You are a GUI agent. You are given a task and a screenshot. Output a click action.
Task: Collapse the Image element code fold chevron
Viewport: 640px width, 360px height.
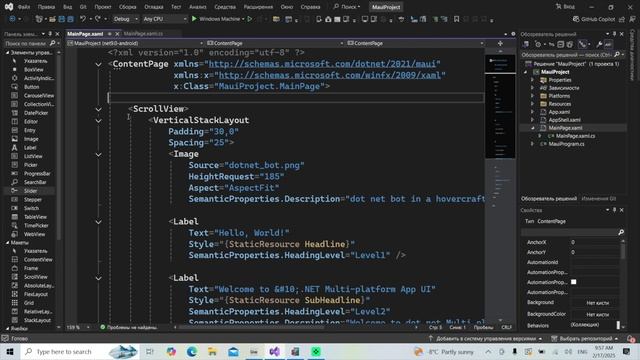(x=98, y=155)
